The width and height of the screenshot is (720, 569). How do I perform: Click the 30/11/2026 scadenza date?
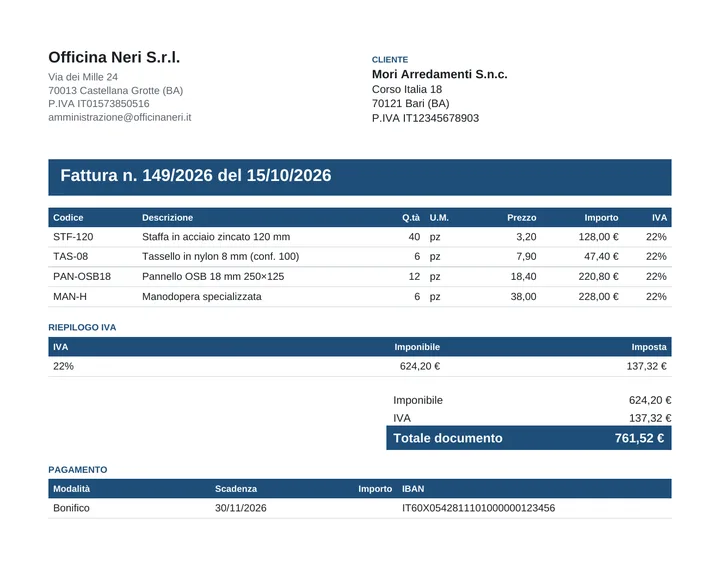click(x=241, y=508)
